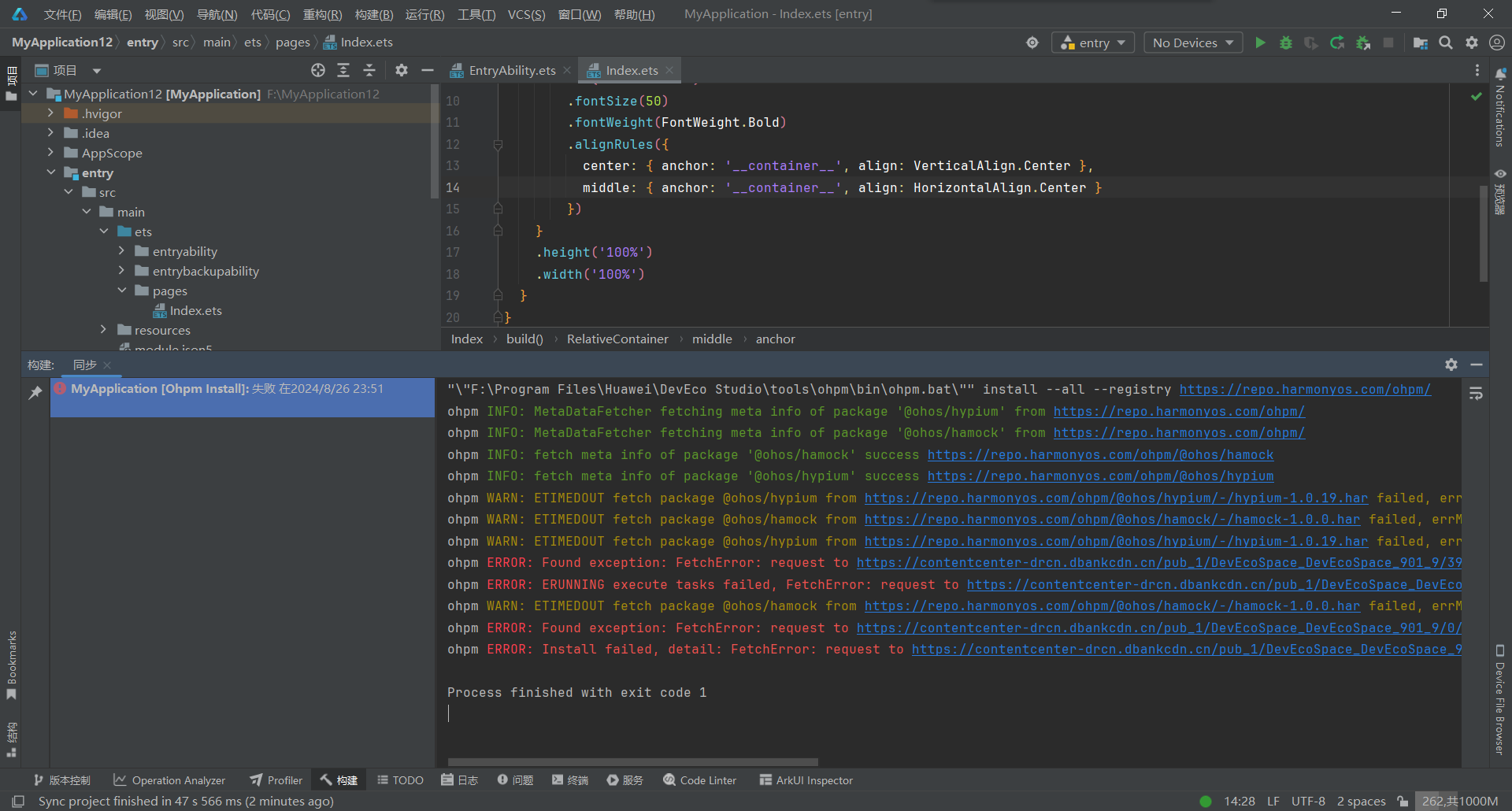This screenshot has height=811, width=1512.
Task: Click the editor vertical scrollbar thumb
Action: point(1484,233)
